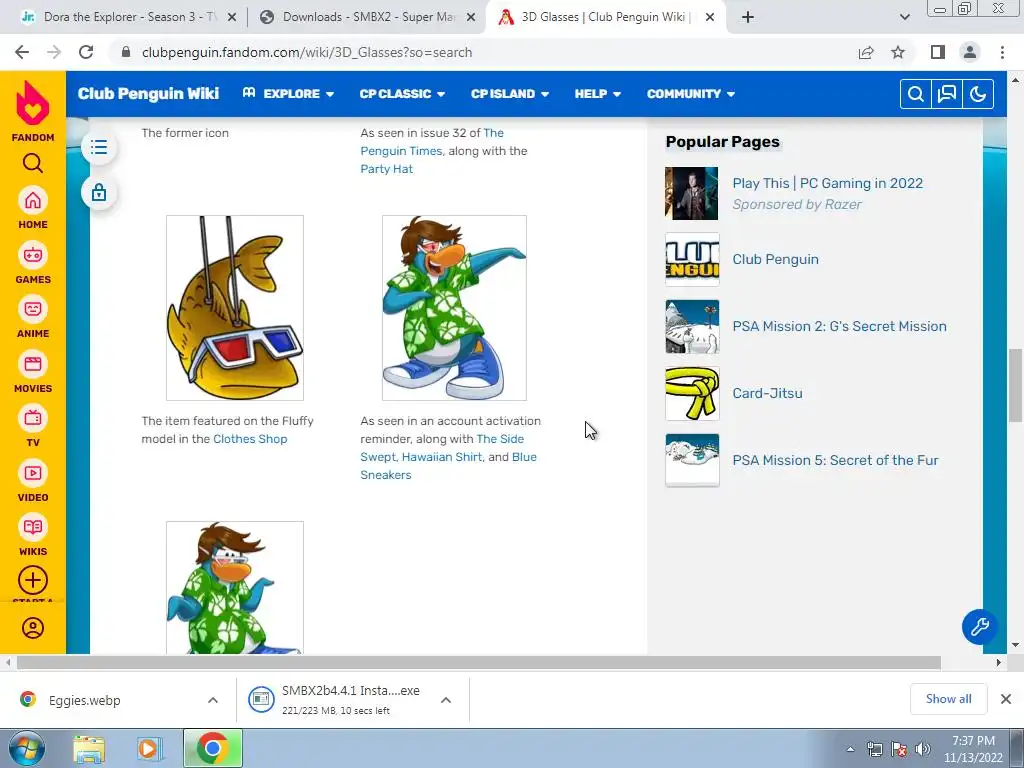Show hidden system tray icons
1024x768 pixels.
(850, 749)
